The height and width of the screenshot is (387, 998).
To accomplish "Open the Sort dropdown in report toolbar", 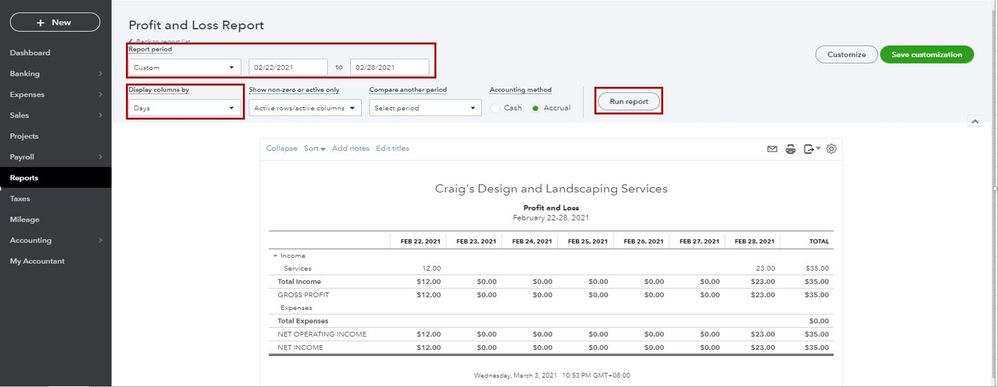I will (314, 148).
